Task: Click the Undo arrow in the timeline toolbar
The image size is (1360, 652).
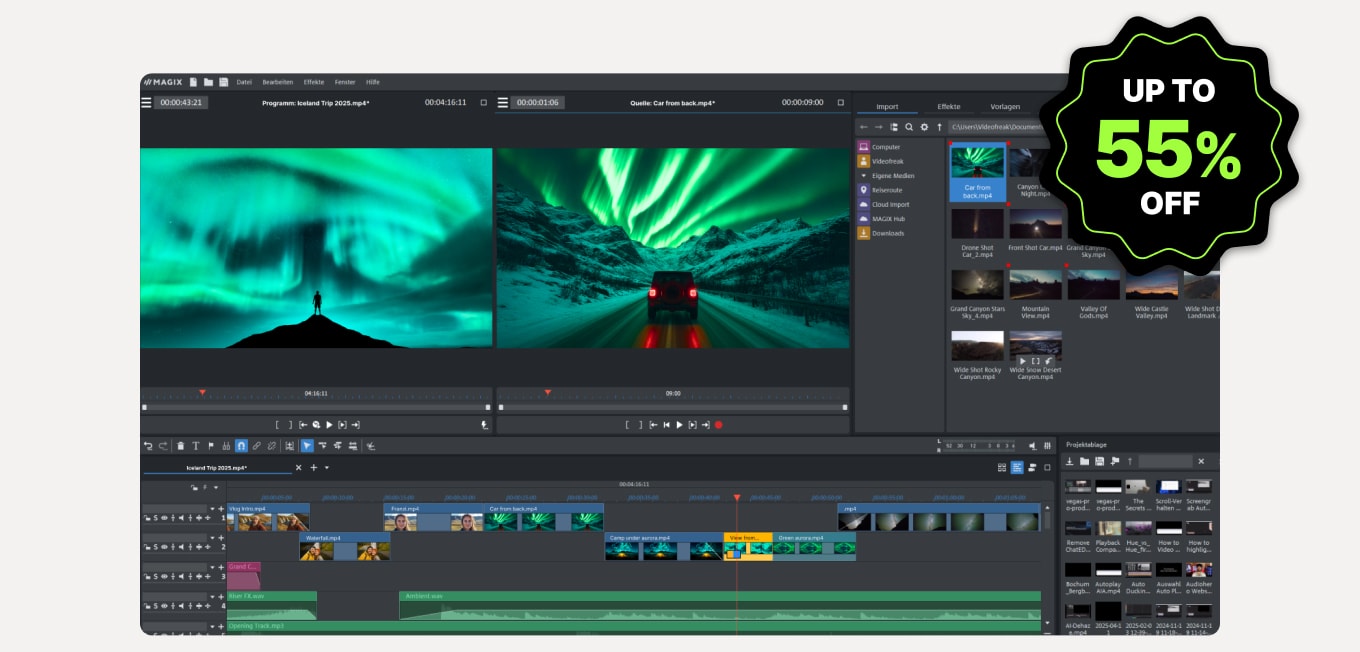Action: point(148,446)
